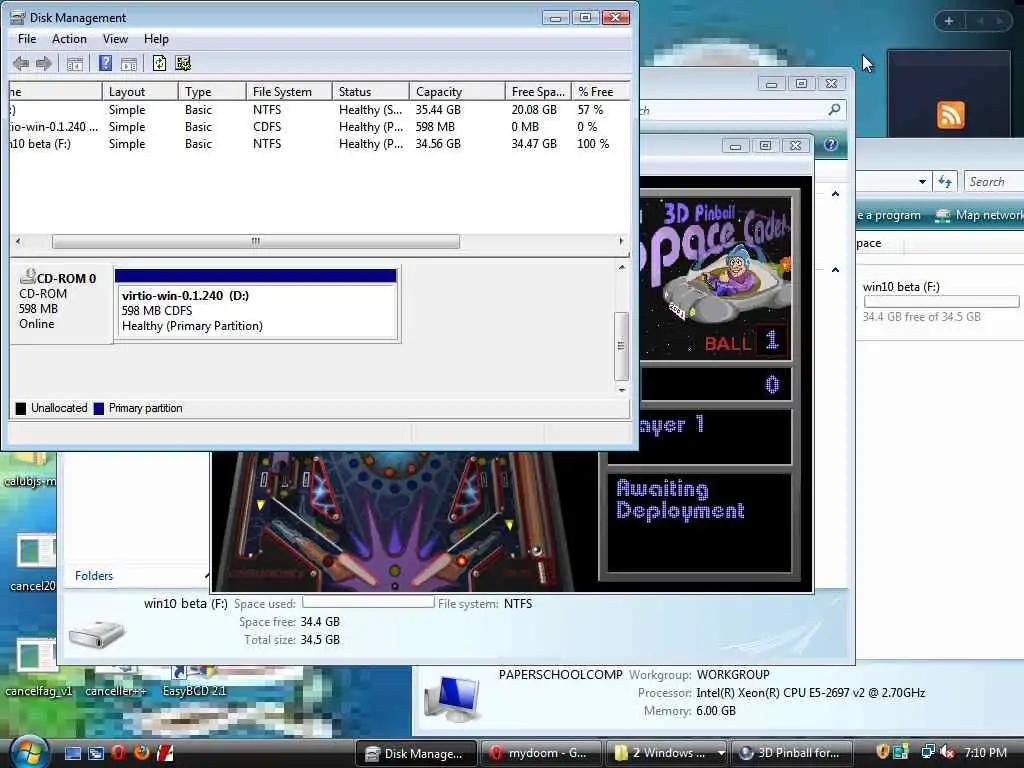Click the EasyBCD 2.1 desktop icon

click(194, 681)
